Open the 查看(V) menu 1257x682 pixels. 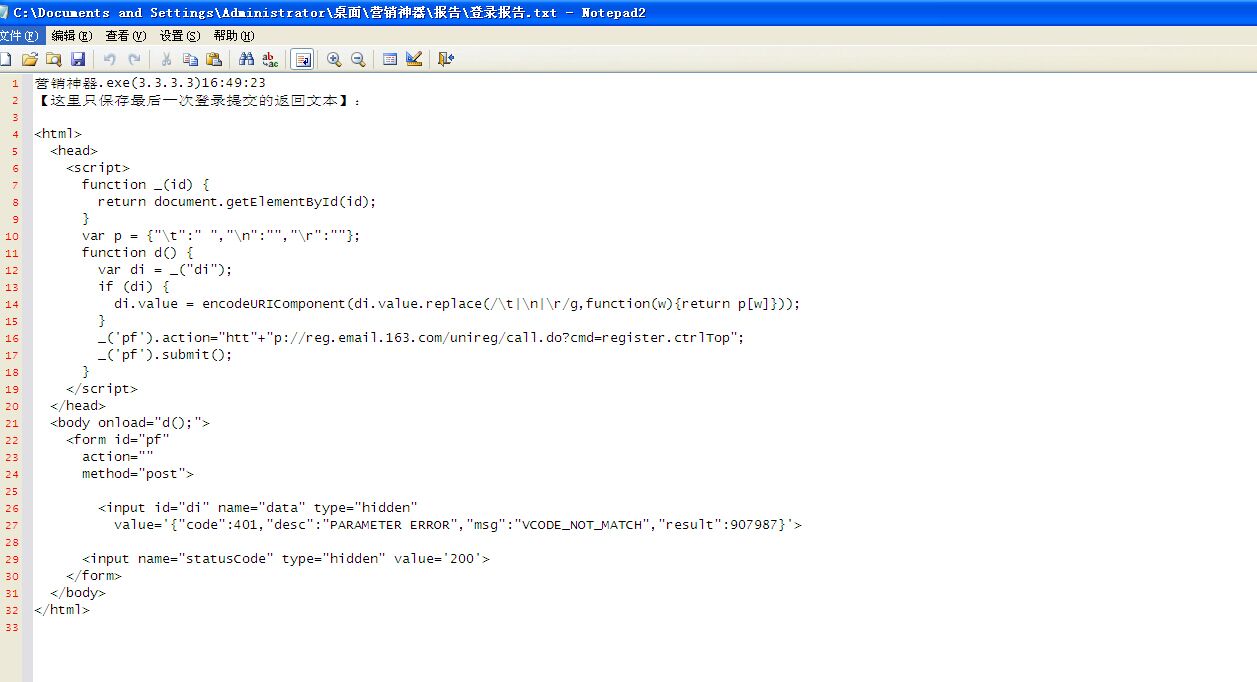(x=125, y=35)
